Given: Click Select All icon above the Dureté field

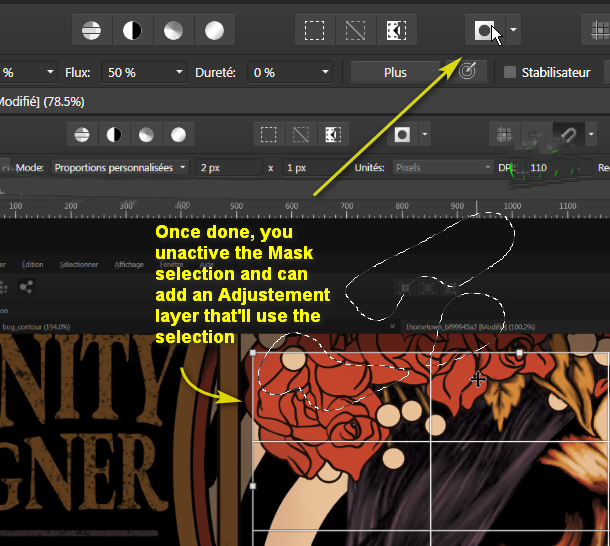Looking at the screenshot, I should [314, 30].
